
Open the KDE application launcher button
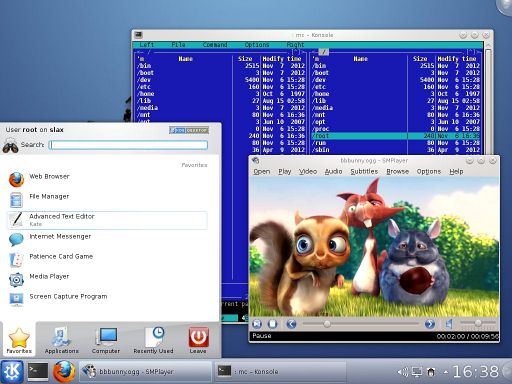pos(12,371)
